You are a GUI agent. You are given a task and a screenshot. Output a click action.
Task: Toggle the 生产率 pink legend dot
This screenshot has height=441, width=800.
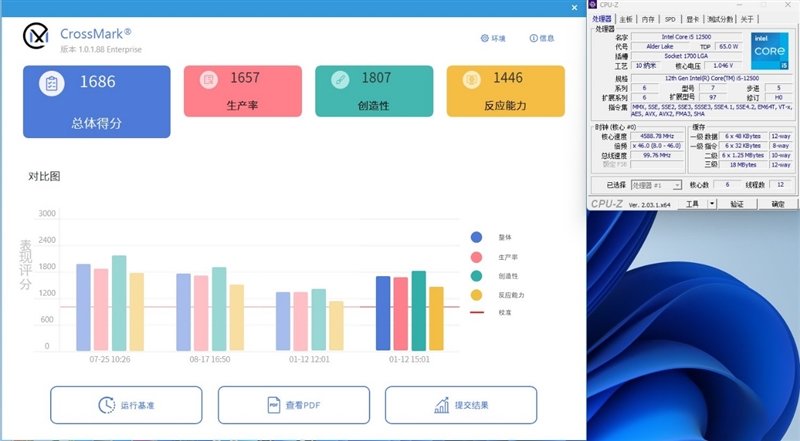pos(476,257)
